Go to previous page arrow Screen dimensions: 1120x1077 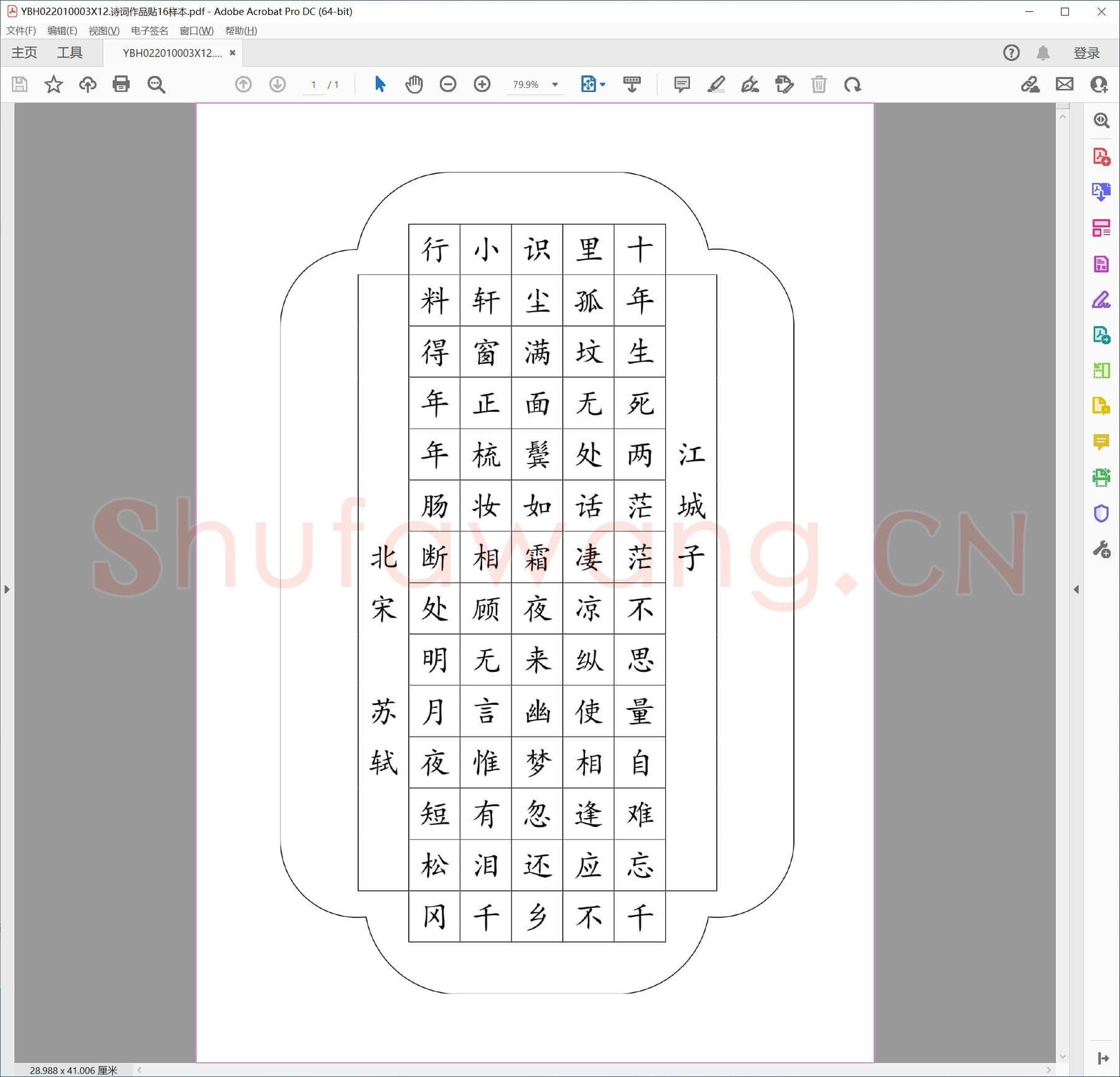(x=243, y=84)
